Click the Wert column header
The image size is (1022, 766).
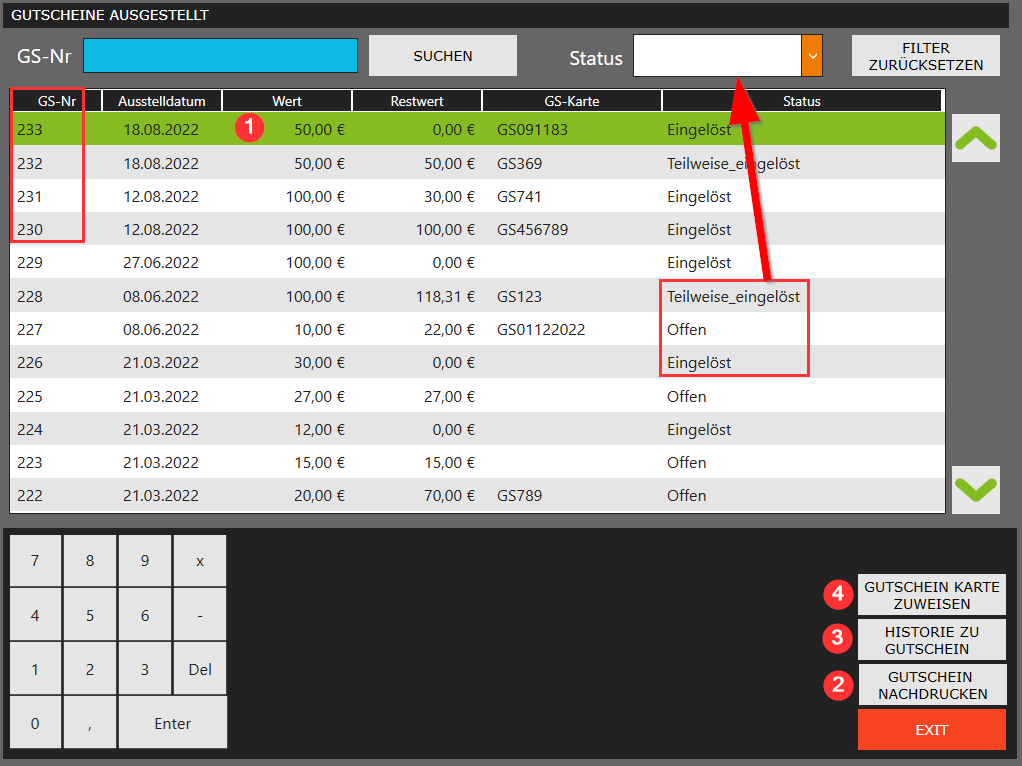(287, 101)
